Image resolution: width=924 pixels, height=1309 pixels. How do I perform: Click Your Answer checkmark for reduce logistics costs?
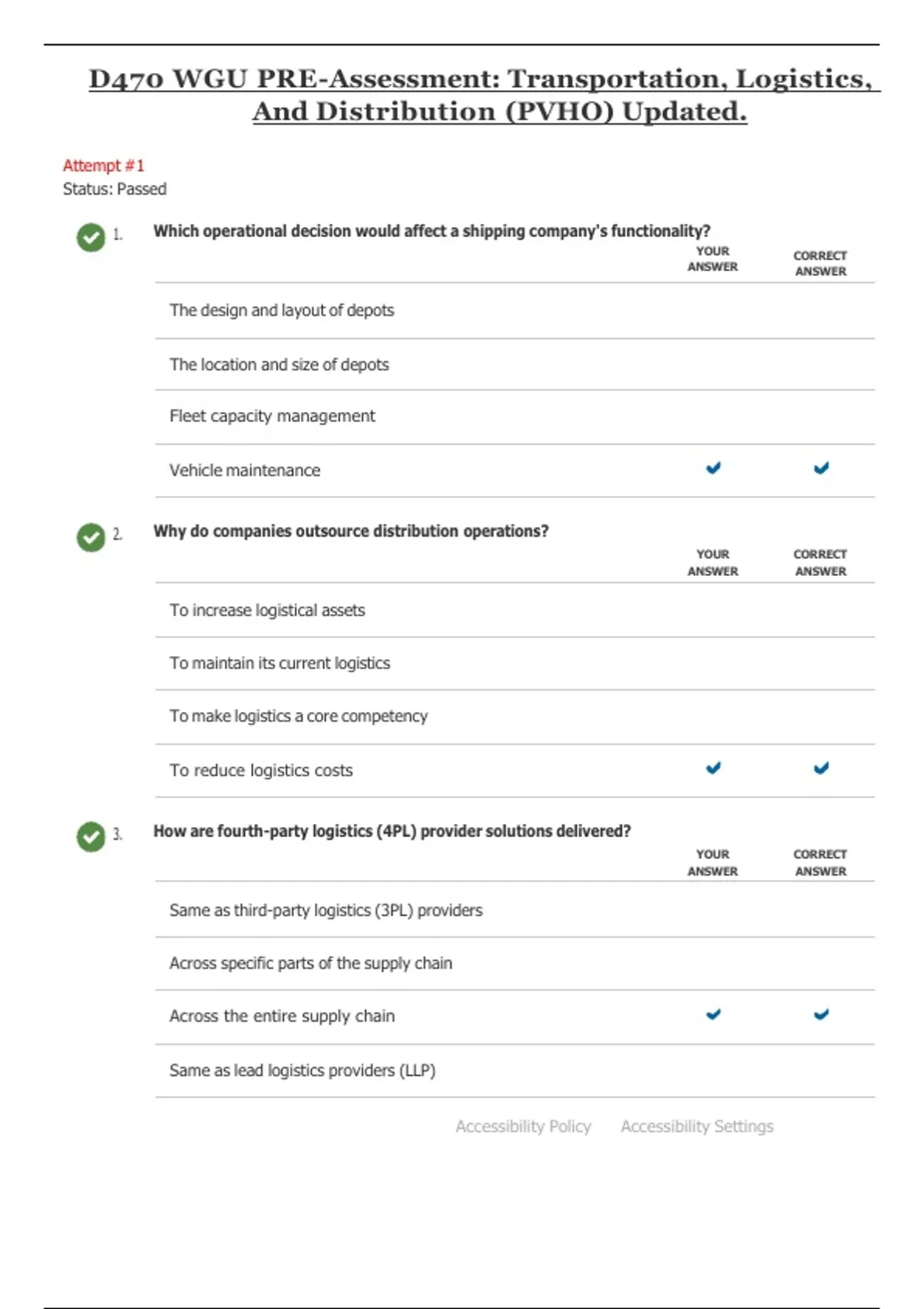pos(713,768)
